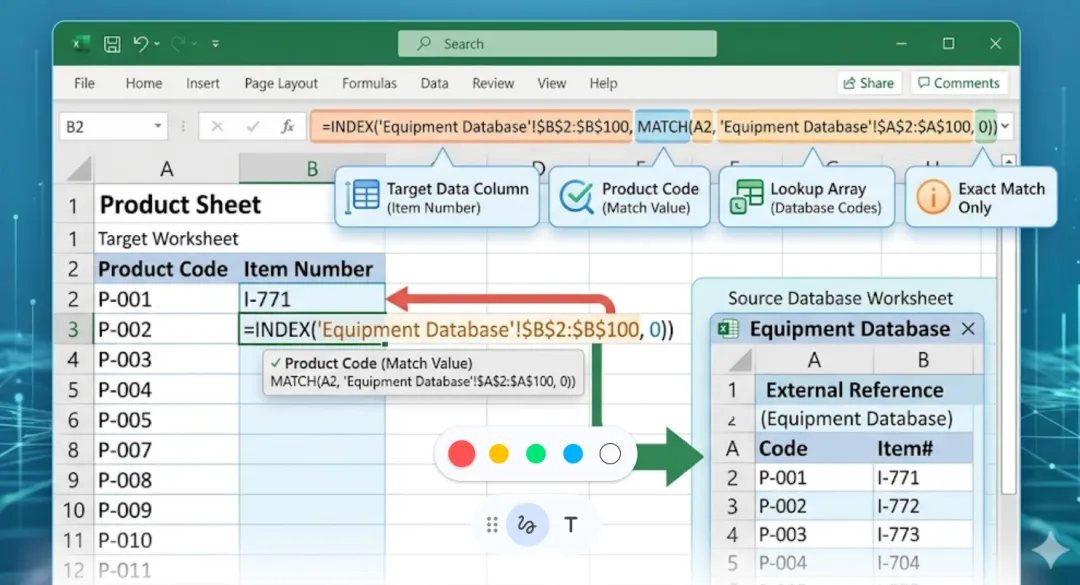Switch to the Home tab
1080x585 pixels.
[144, 83]
